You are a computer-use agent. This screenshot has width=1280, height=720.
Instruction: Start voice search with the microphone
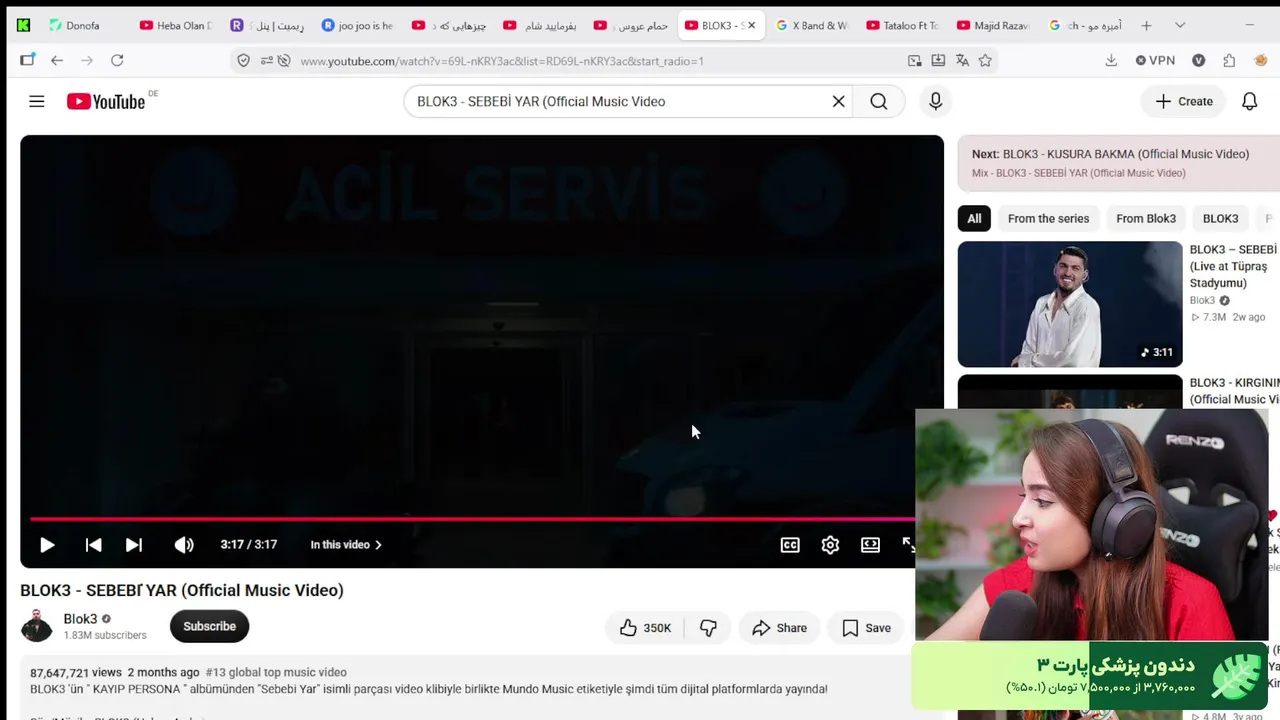[x=935, y=101]
